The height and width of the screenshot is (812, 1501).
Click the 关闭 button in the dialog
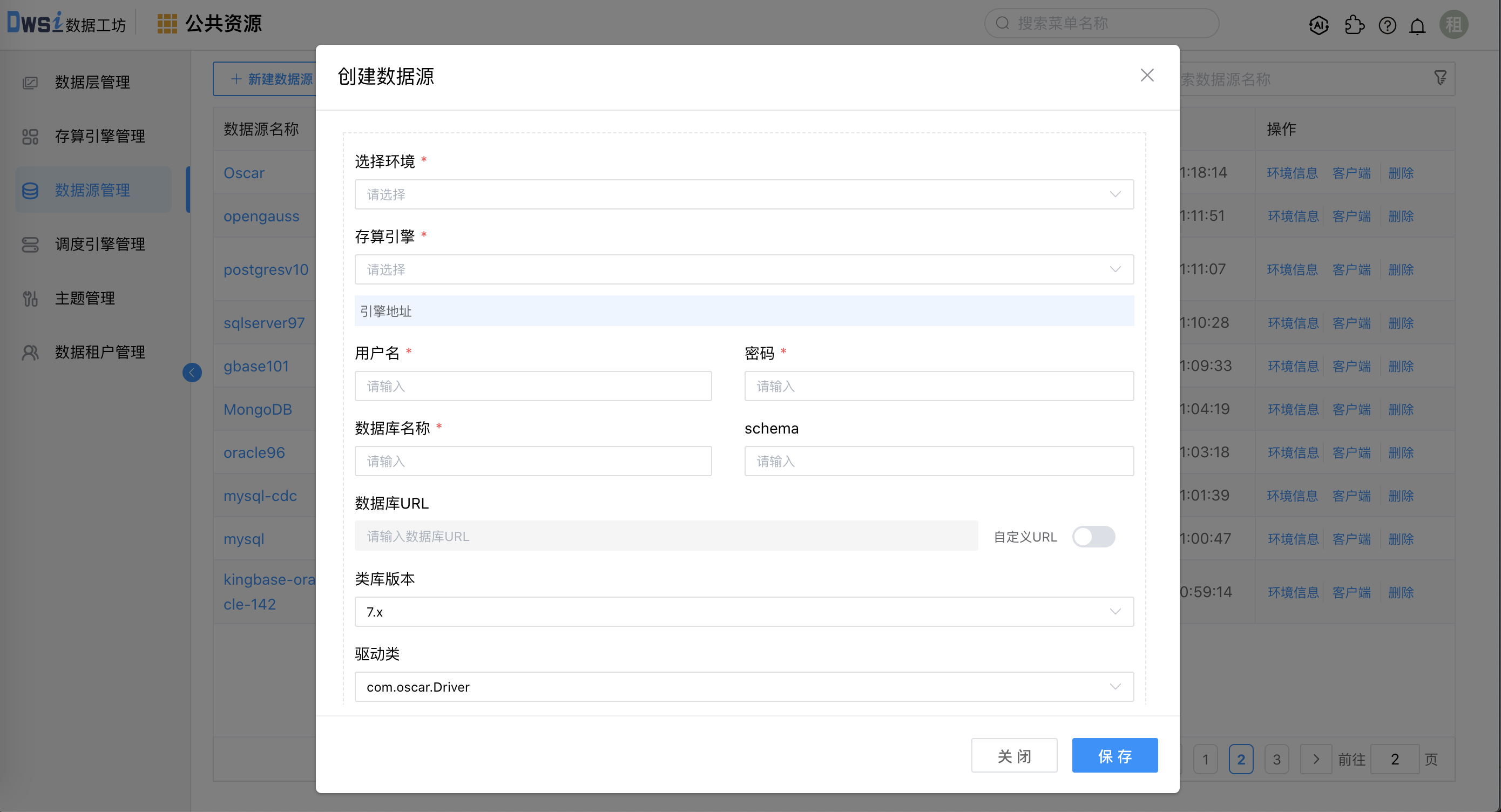click(1014, 755)
